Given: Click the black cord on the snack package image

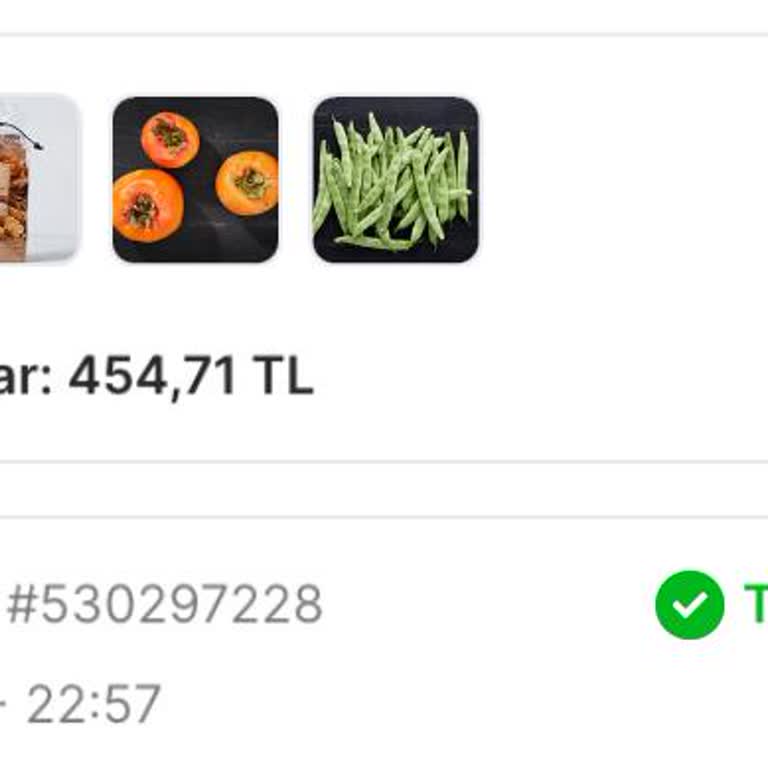Looking at the screenshot, I should [x=22, y=135].
